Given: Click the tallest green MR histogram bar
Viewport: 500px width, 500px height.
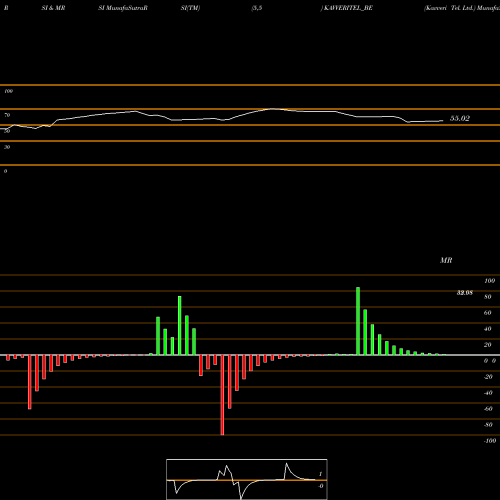Looking at the screenshot, I should (x=358, y=321).
